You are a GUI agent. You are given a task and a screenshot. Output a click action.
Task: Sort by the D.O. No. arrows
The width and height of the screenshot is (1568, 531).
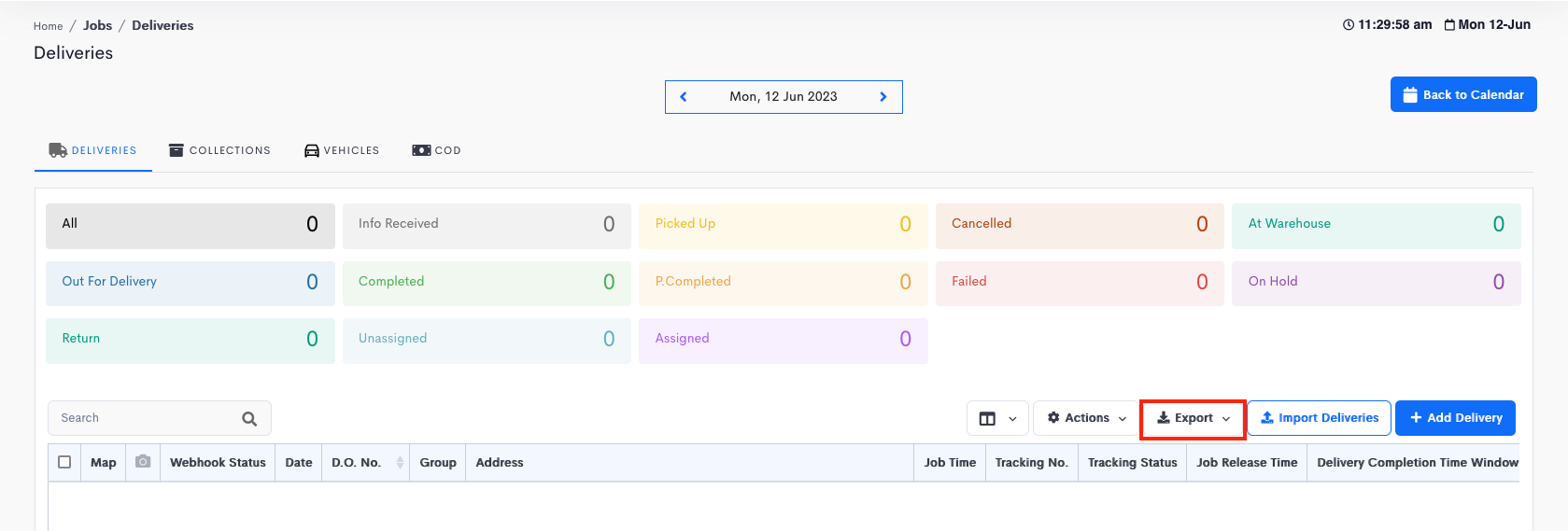tap(400, 463)
